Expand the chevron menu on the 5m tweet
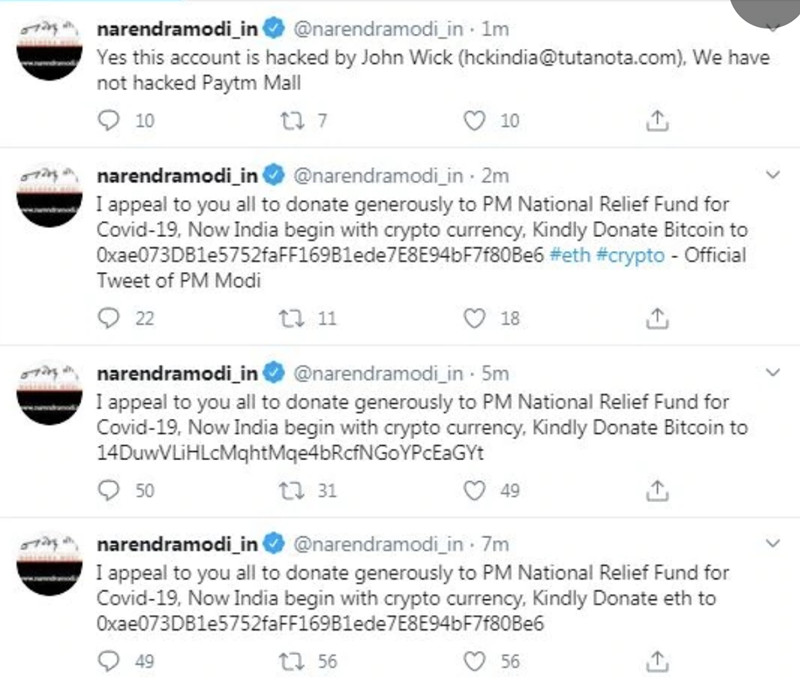Viewport: 800px width, 694px height. [773, 373]
